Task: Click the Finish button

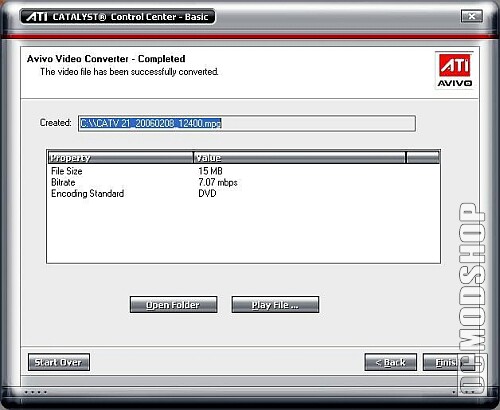Action: tap(449, 362)
